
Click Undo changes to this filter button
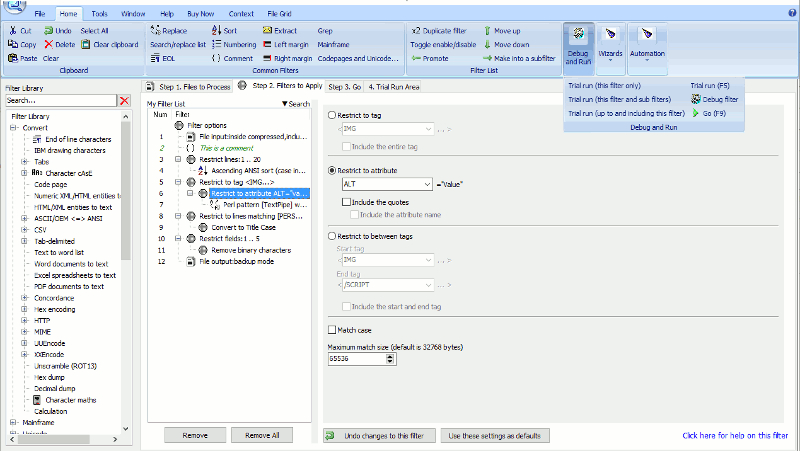coord(380,436)
